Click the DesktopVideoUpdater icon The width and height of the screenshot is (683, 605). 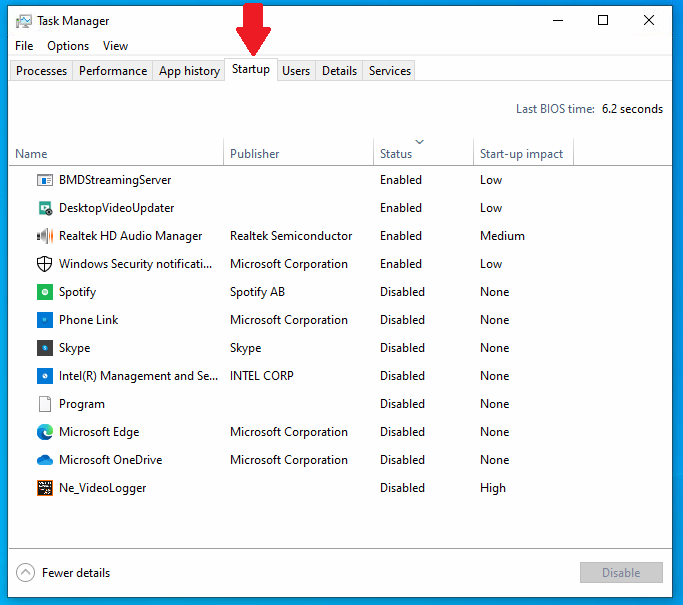44,208
